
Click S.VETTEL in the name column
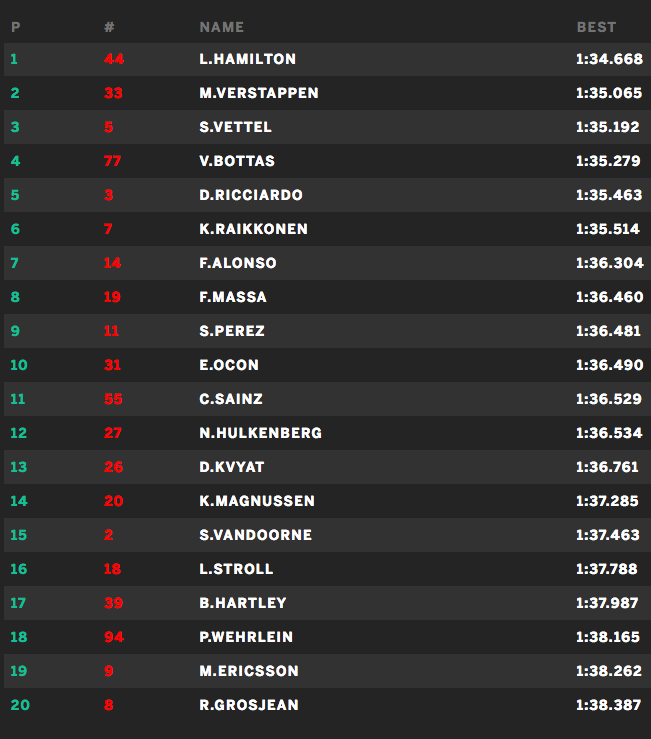click(235, 127)
